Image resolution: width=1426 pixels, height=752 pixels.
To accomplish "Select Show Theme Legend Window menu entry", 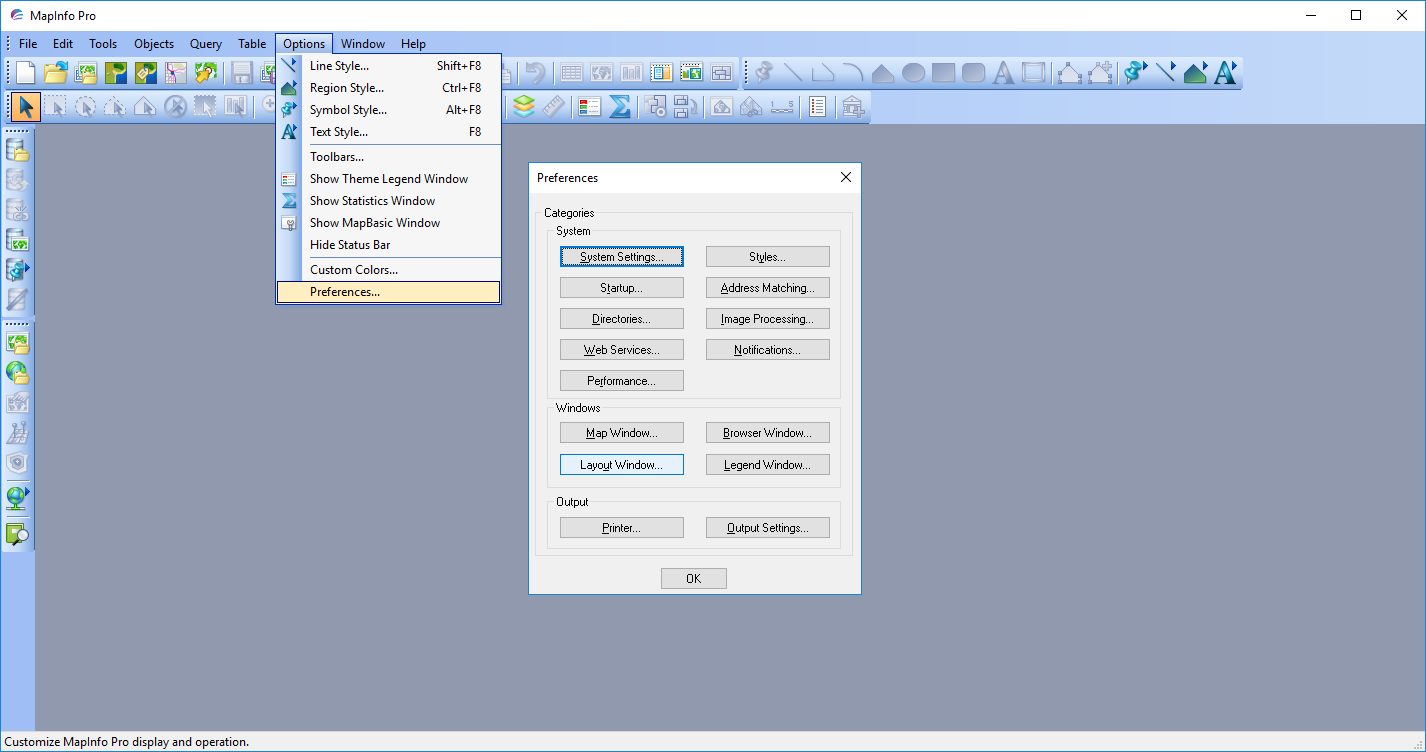I will coord(388,179).
